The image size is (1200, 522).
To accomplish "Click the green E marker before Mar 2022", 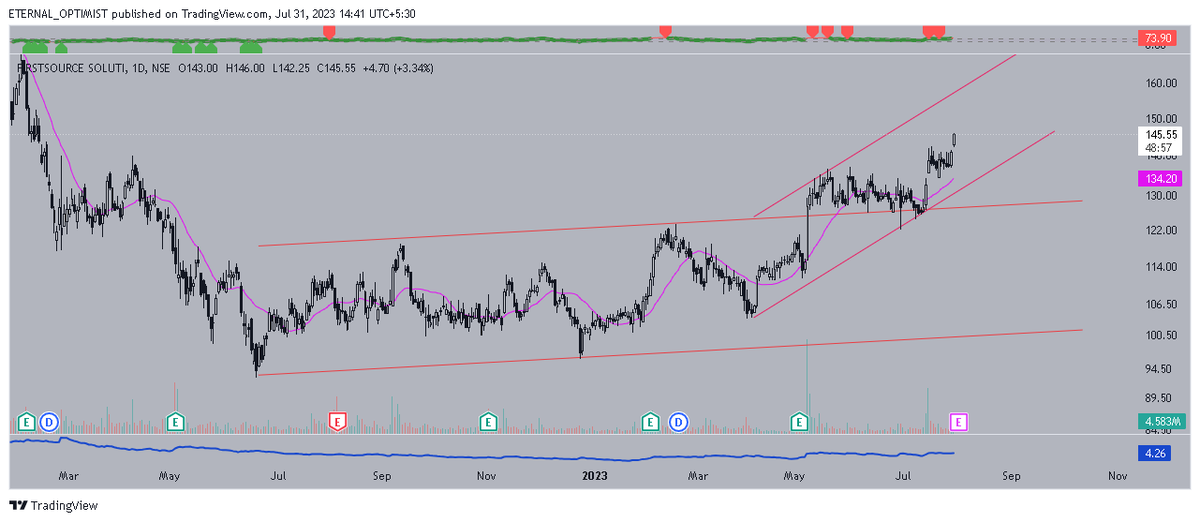I will 27,422.
